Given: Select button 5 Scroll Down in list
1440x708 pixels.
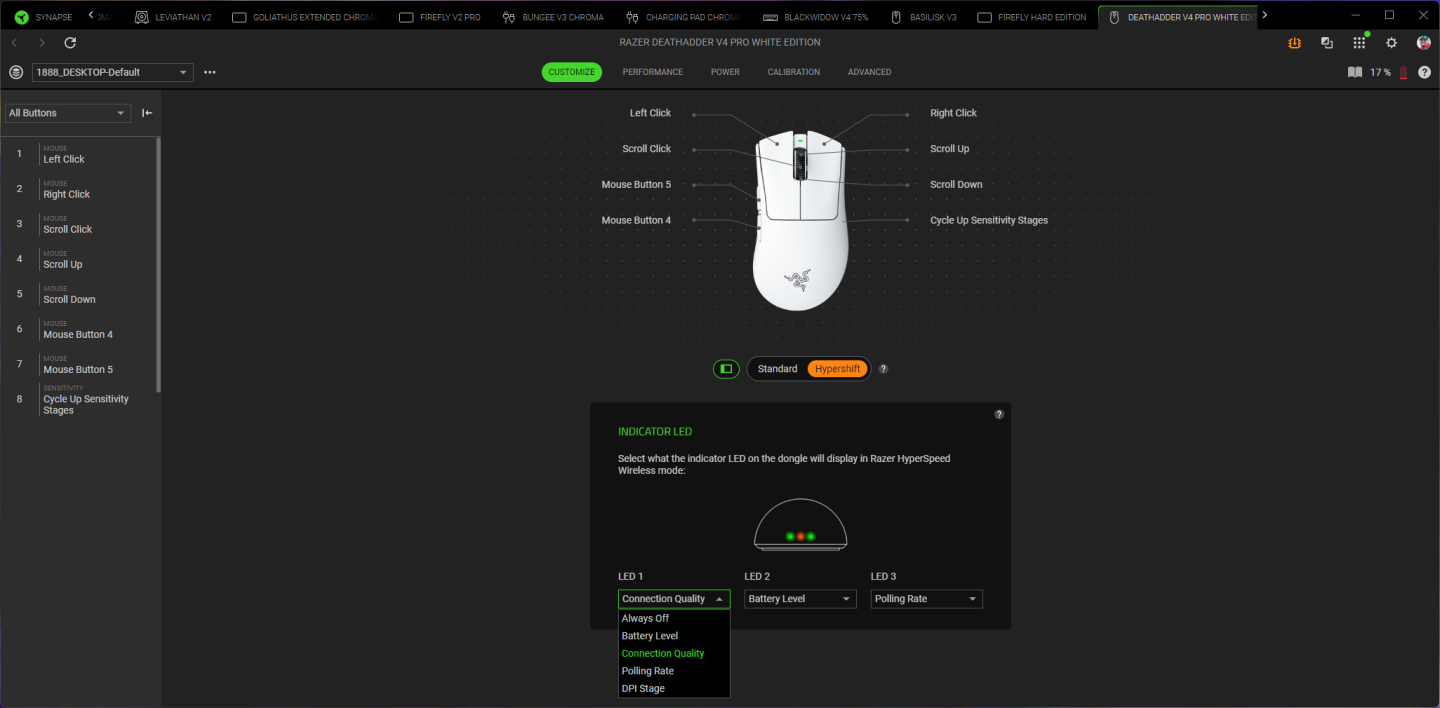Looking at the screenshot, I should [78, 294].
